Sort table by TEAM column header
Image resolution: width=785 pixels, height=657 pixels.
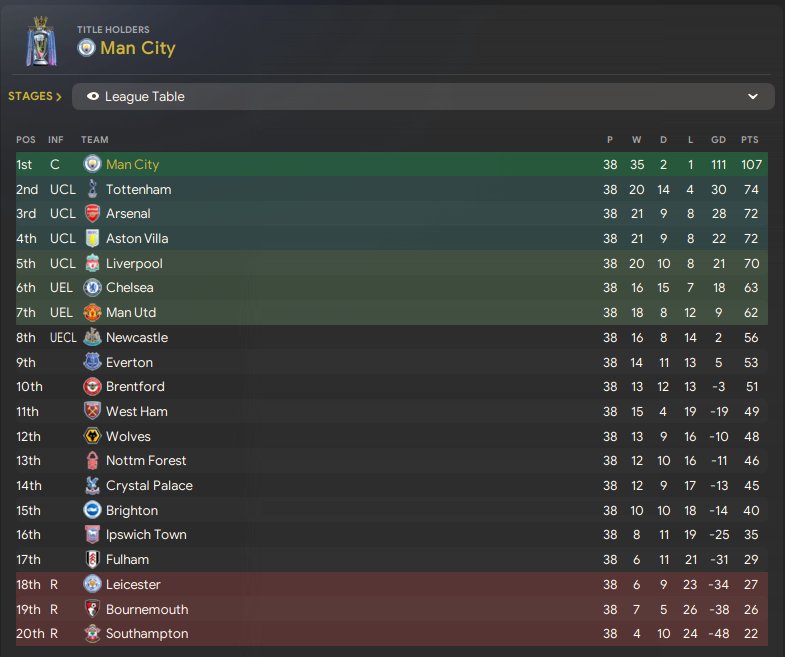pyautogui.click(x=95, y=140)
